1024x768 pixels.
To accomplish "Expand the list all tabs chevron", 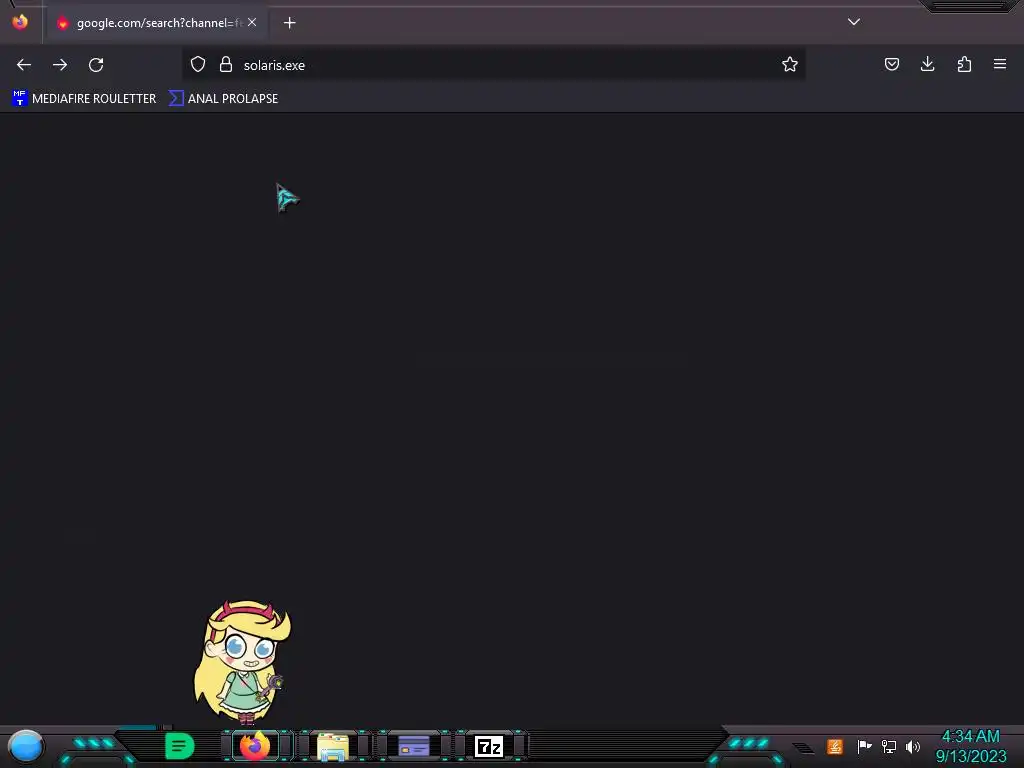I will (854, 22).
